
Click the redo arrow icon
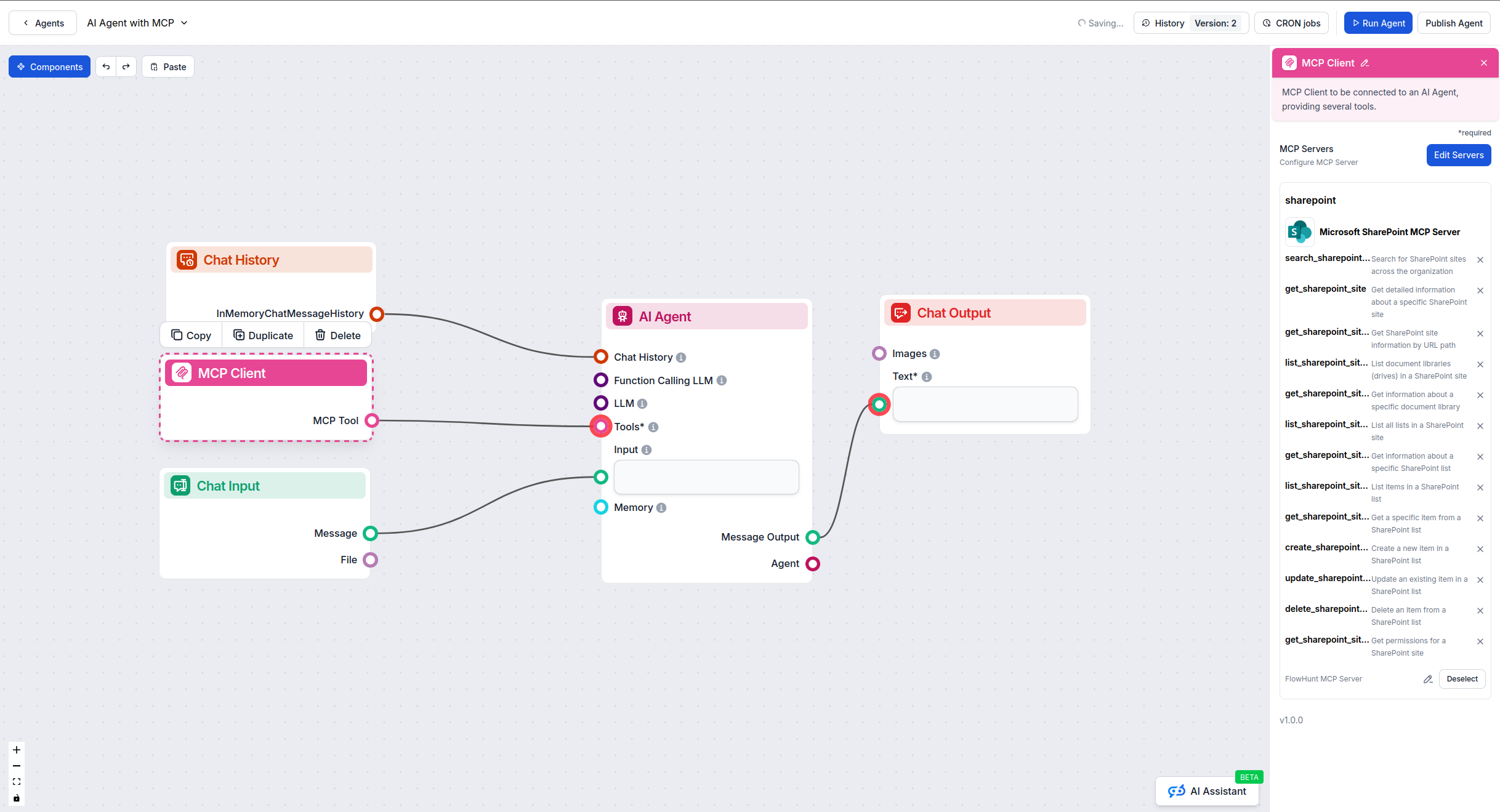(x=126, y=66)
